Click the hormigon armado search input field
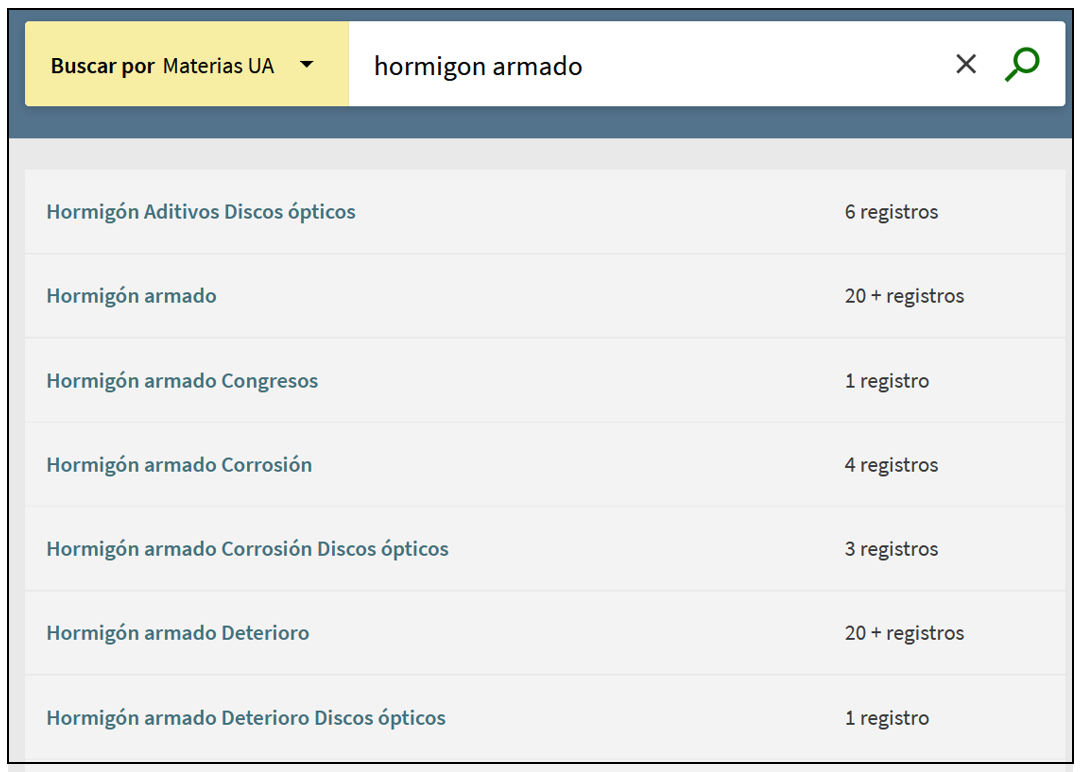Viewport: 1080px width, 772px height. pos(640,66)
